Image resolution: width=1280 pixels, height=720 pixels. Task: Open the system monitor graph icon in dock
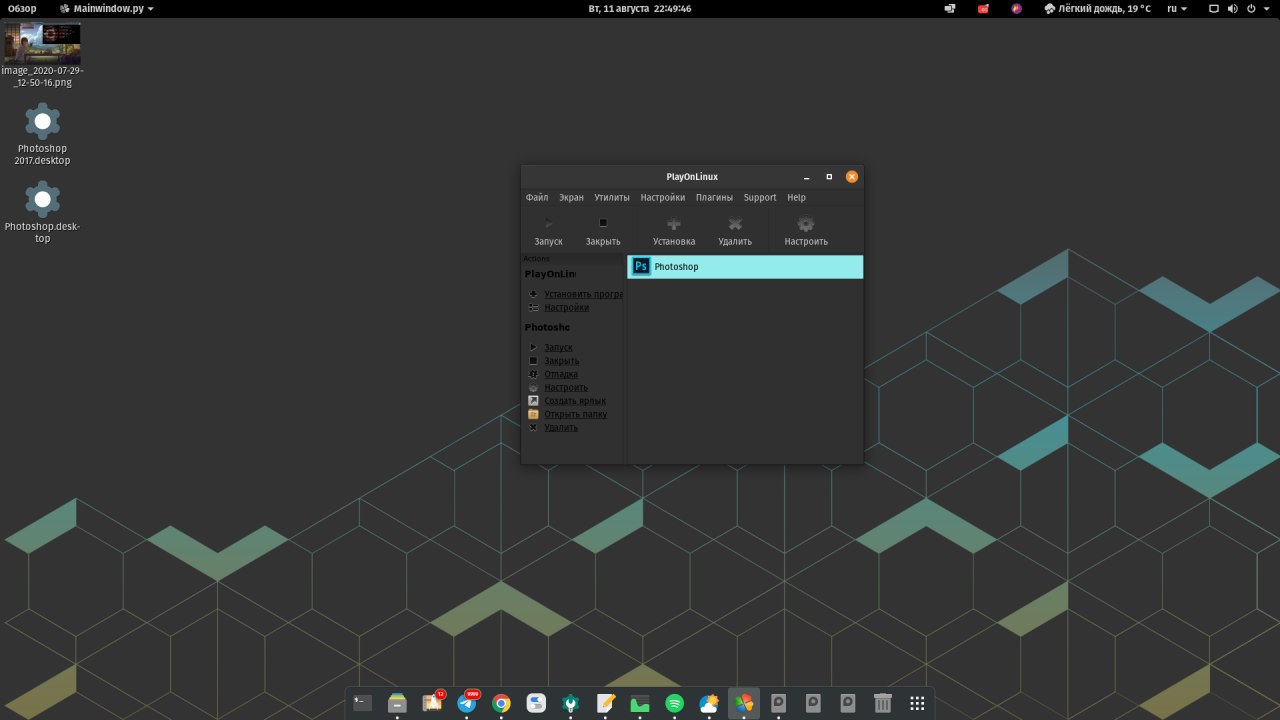pyautogui.click(x=640, y=703)
